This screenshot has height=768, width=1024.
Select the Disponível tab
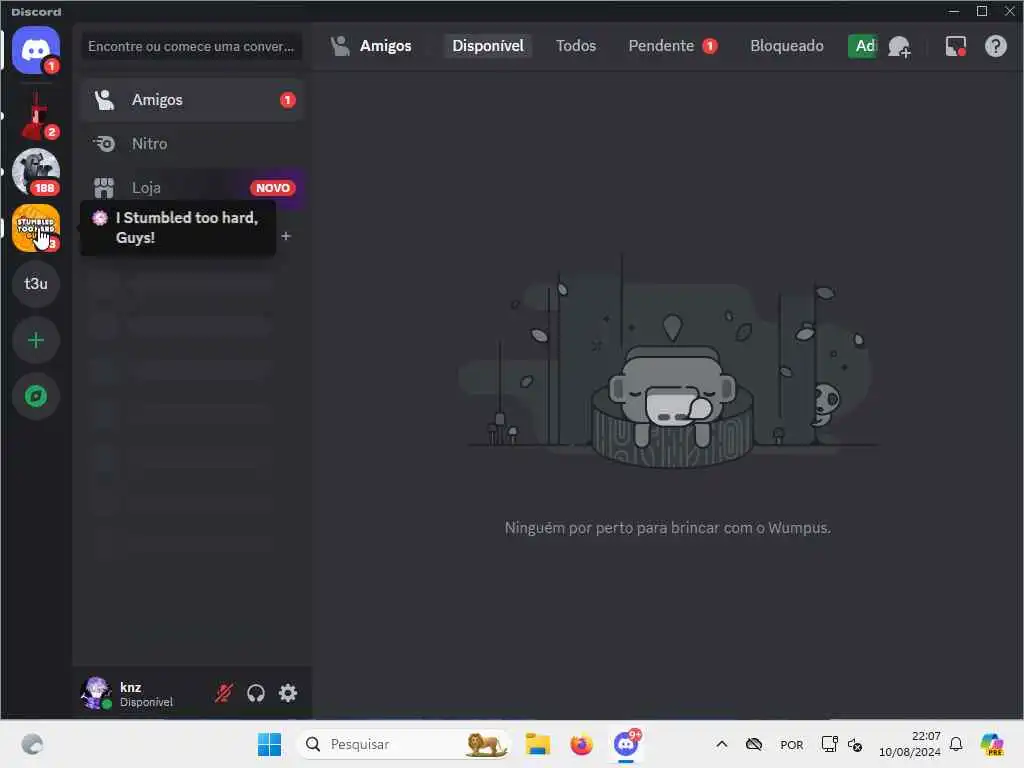pyautogui.click(x=488, y=46)
